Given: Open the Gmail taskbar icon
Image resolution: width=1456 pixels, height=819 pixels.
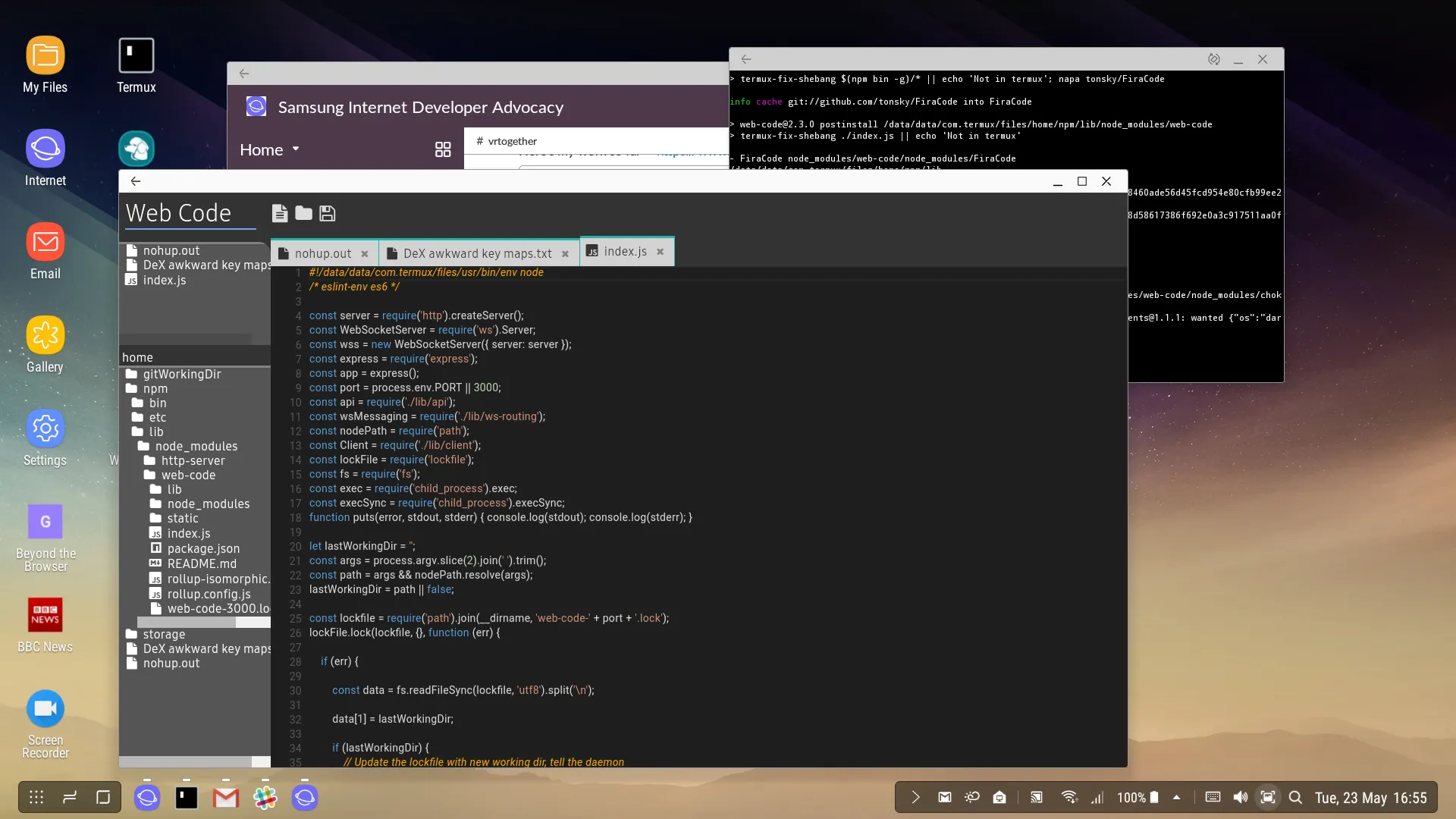Looking at the screenshot, I should (225, 797).
